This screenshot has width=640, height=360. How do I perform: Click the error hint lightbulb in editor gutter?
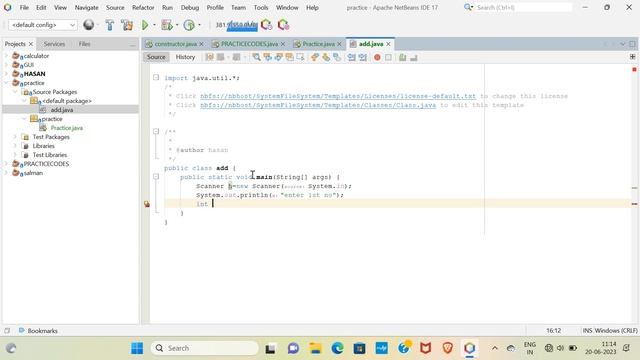[147, 204]
